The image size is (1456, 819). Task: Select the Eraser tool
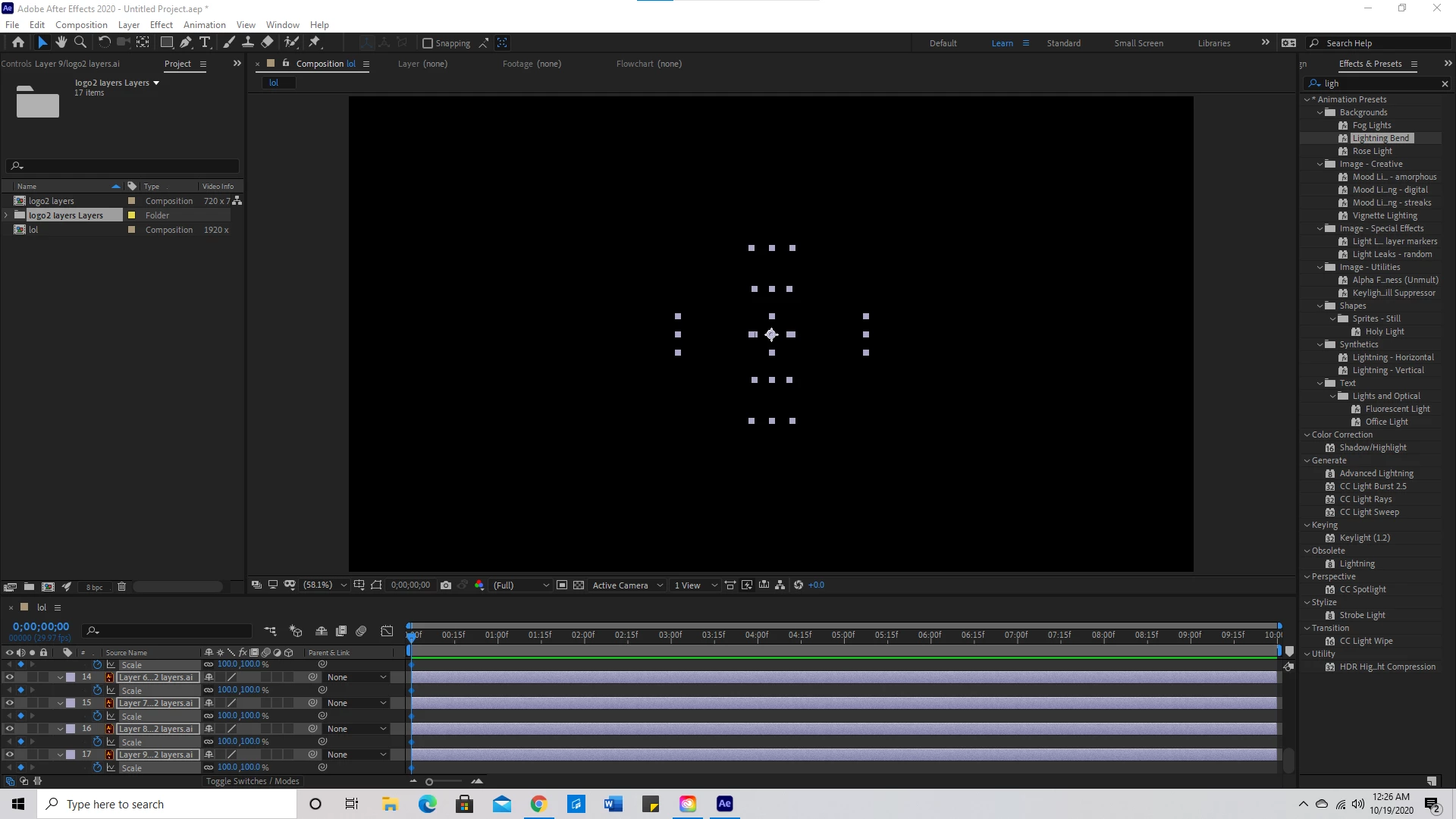pos(268,42)
